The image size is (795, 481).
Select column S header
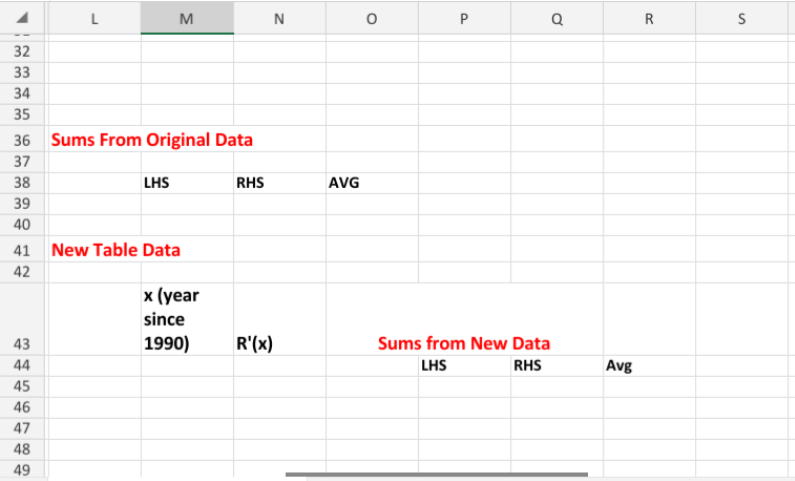[x=741, y=19]
